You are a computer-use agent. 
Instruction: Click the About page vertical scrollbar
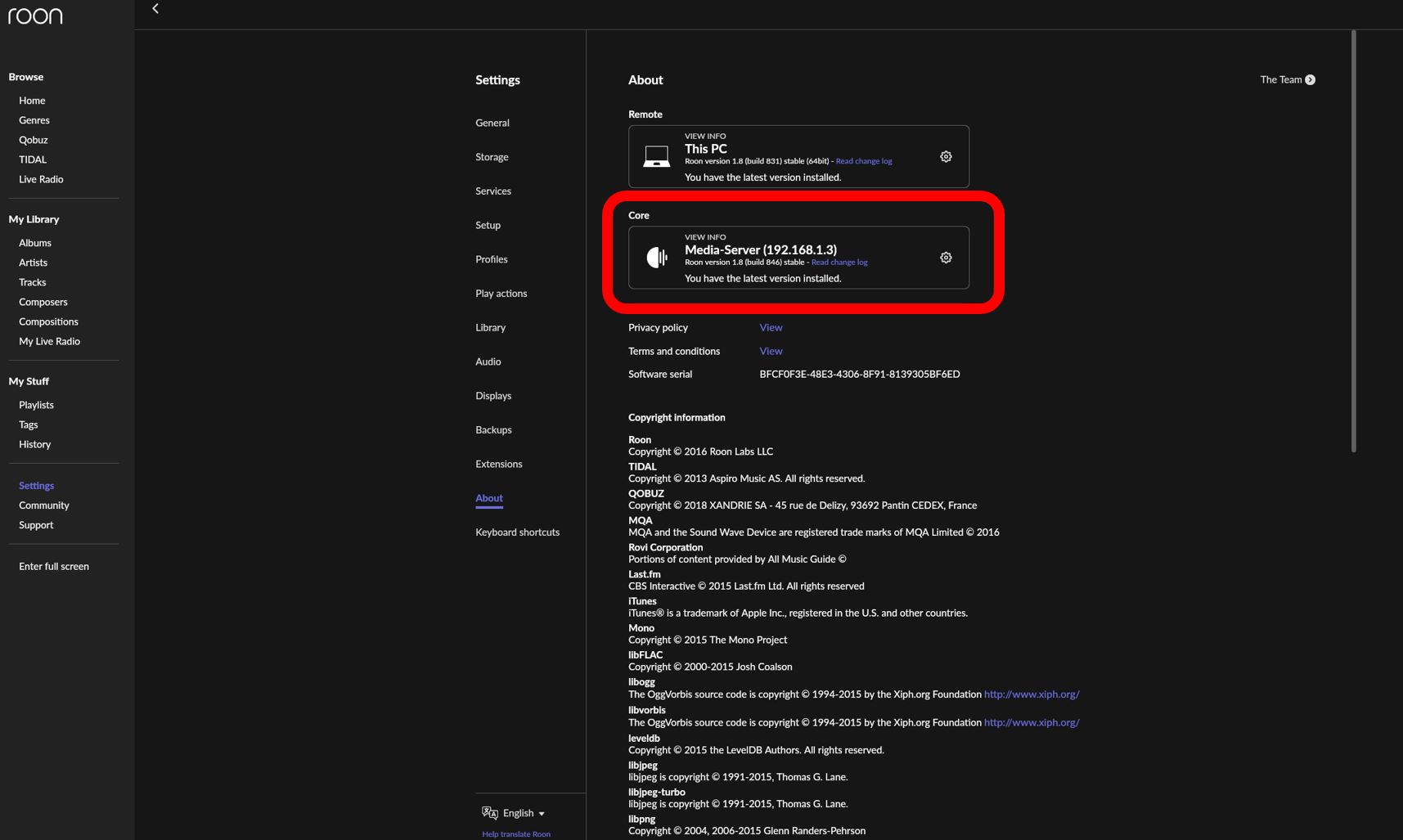click(1354, 240)
